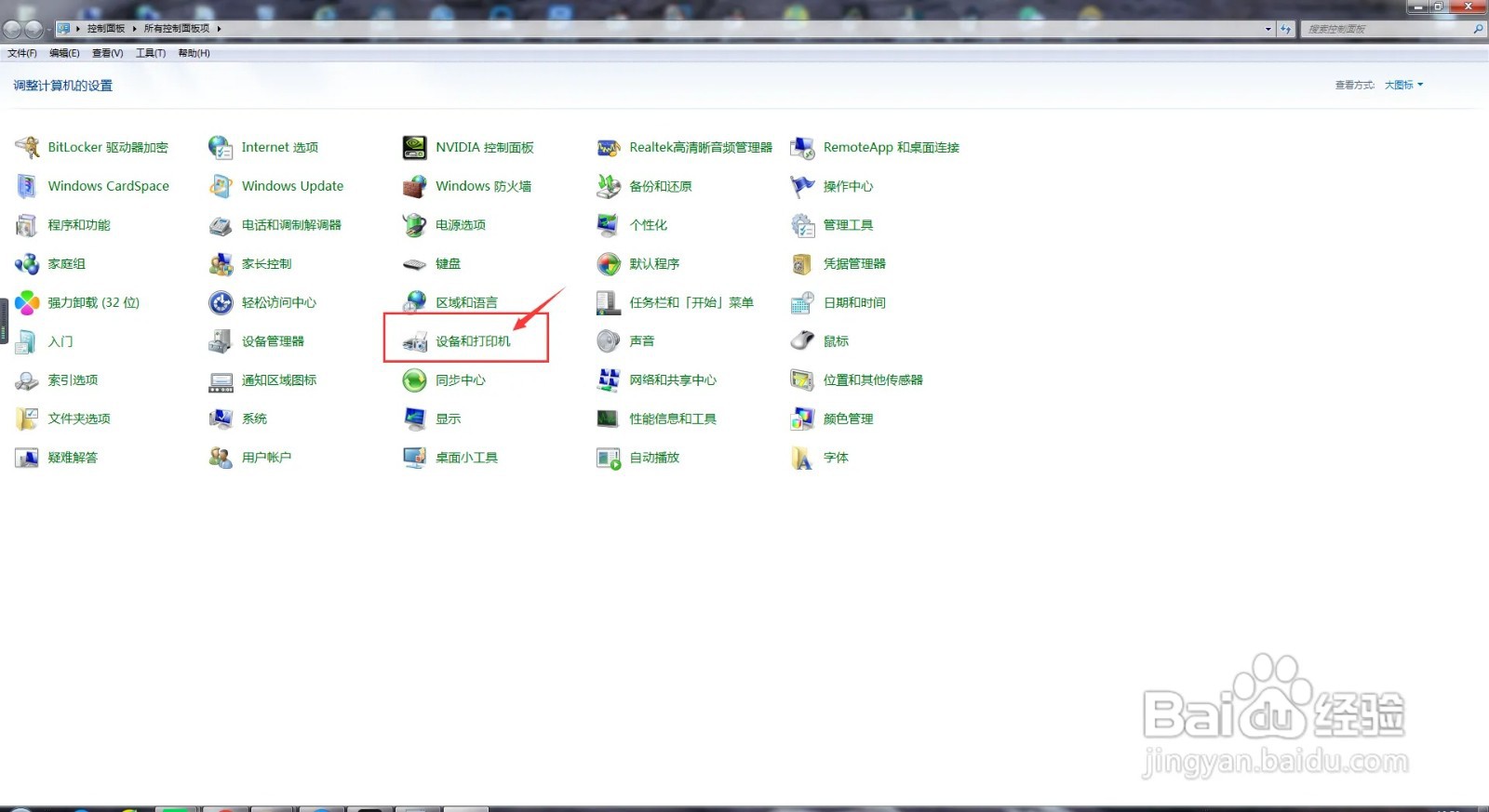The height and width of the screenshot is (812, 1489).
Task: Open the RemoteApp 和桌面连接 icon
Action: point(802,147)
